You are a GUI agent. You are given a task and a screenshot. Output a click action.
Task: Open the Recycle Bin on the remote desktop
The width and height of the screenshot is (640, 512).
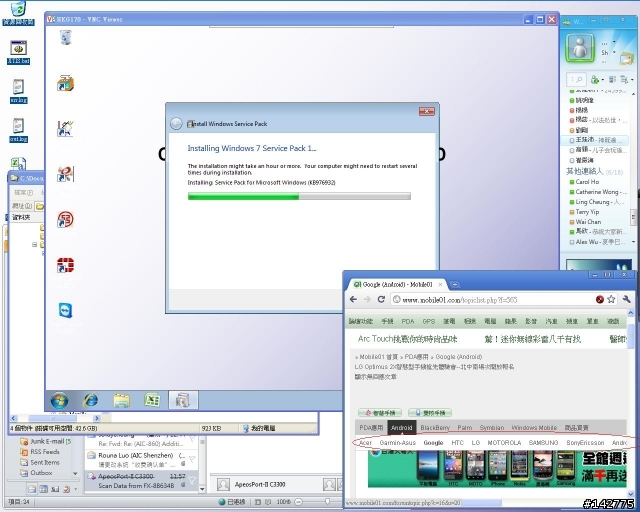tap(65, 38)
